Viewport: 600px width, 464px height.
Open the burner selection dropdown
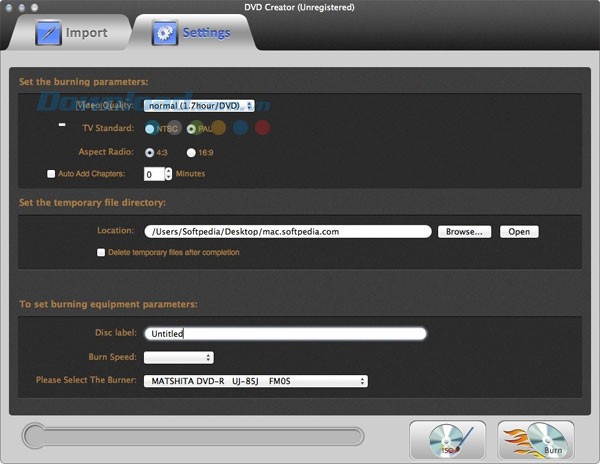click(256, 381)
